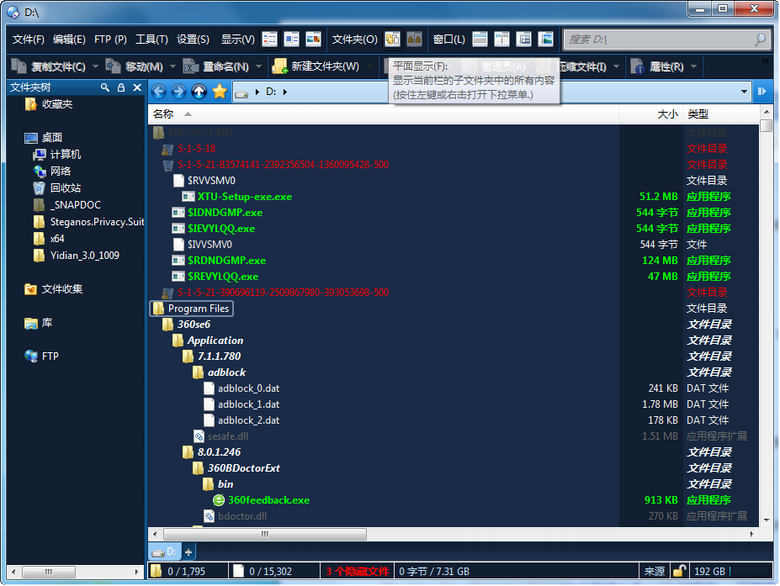Click the blue Back navigation arrow

pos(158,91)
